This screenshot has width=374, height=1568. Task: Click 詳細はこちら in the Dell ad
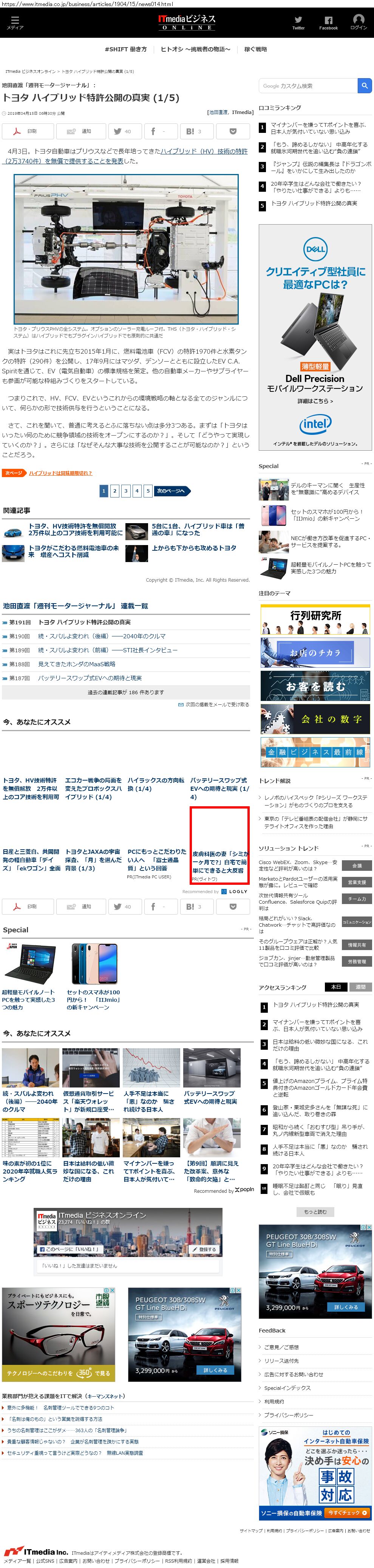[315, 401]
